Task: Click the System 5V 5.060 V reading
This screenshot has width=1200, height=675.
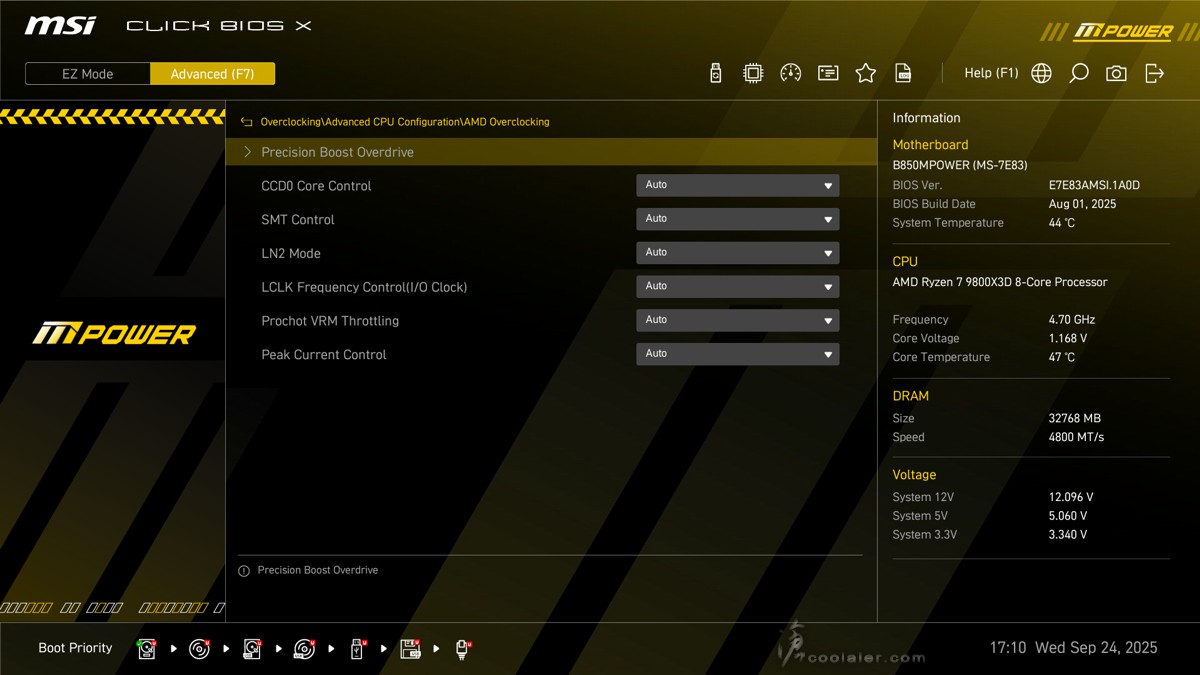Action: 1068,516
